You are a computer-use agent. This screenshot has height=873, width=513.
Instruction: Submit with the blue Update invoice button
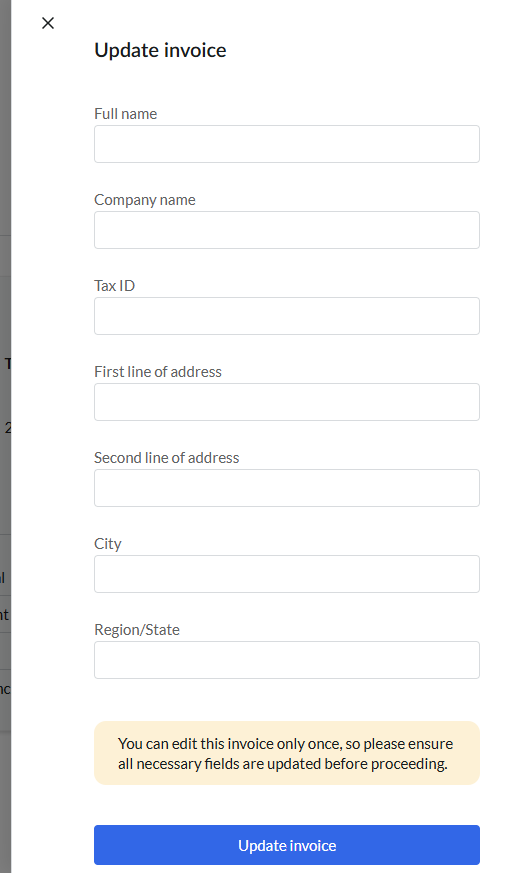pos(287,845)
